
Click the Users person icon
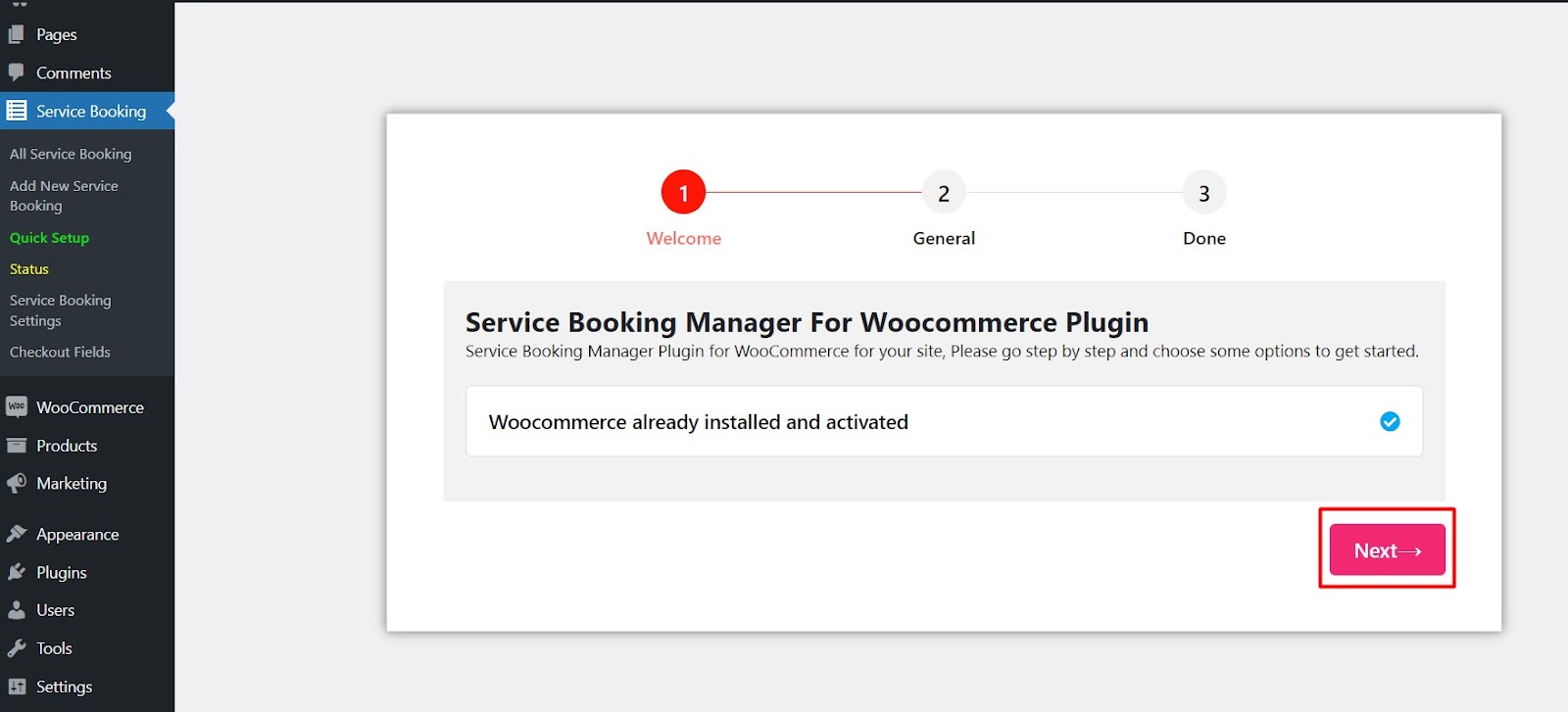[16, 610]
